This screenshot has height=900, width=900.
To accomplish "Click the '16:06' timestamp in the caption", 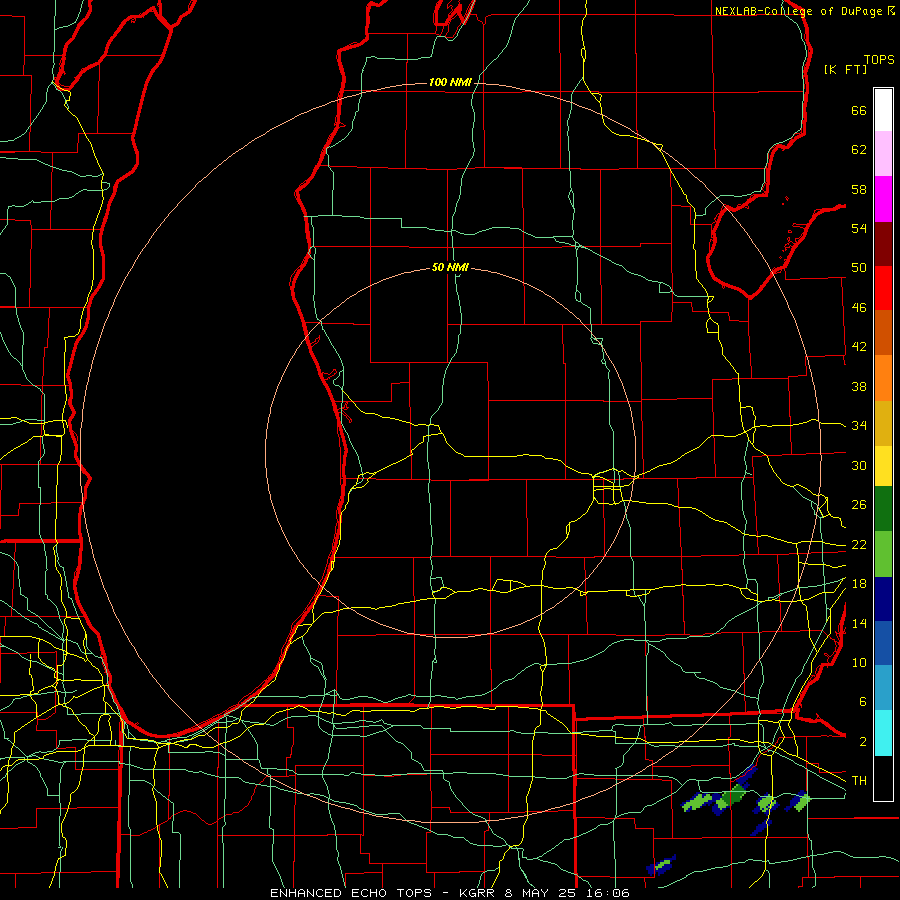I will (610, 893).
